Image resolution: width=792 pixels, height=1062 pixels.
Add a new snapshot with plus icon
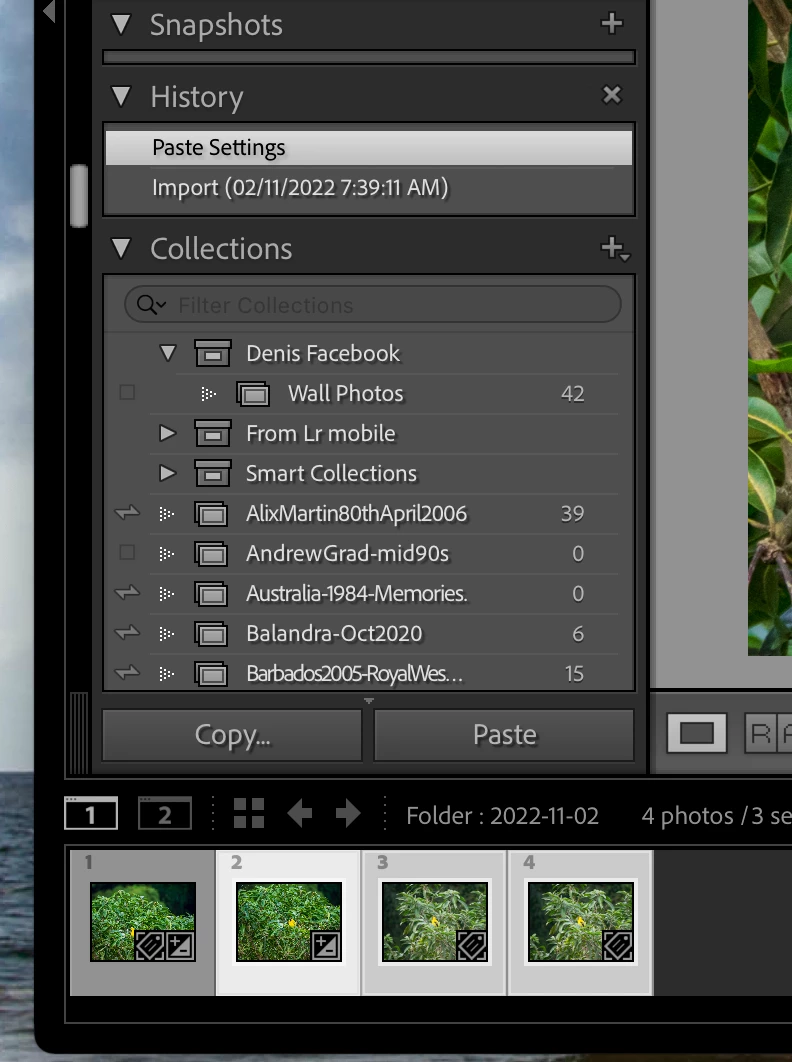(x=611, y=23)
